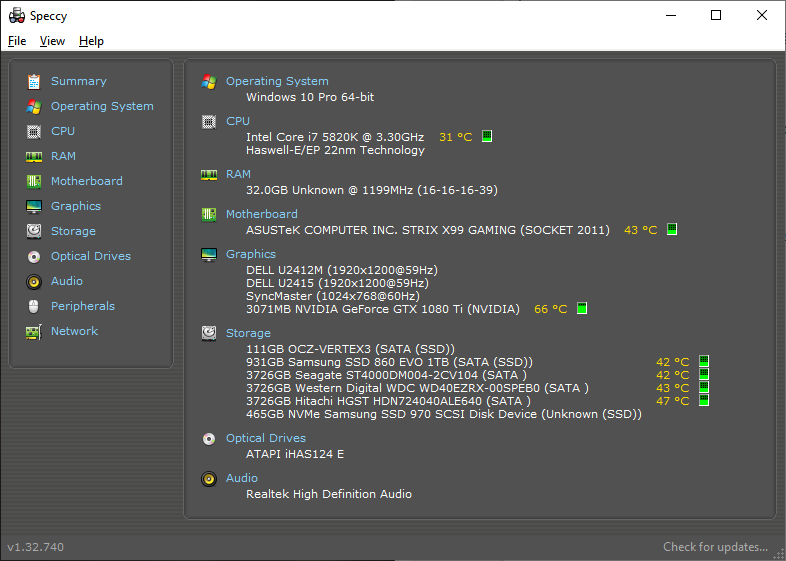Select Motherboard section in the sidebar
The height and width of the screenshot is (561, 786).
[x=87, y=181]
